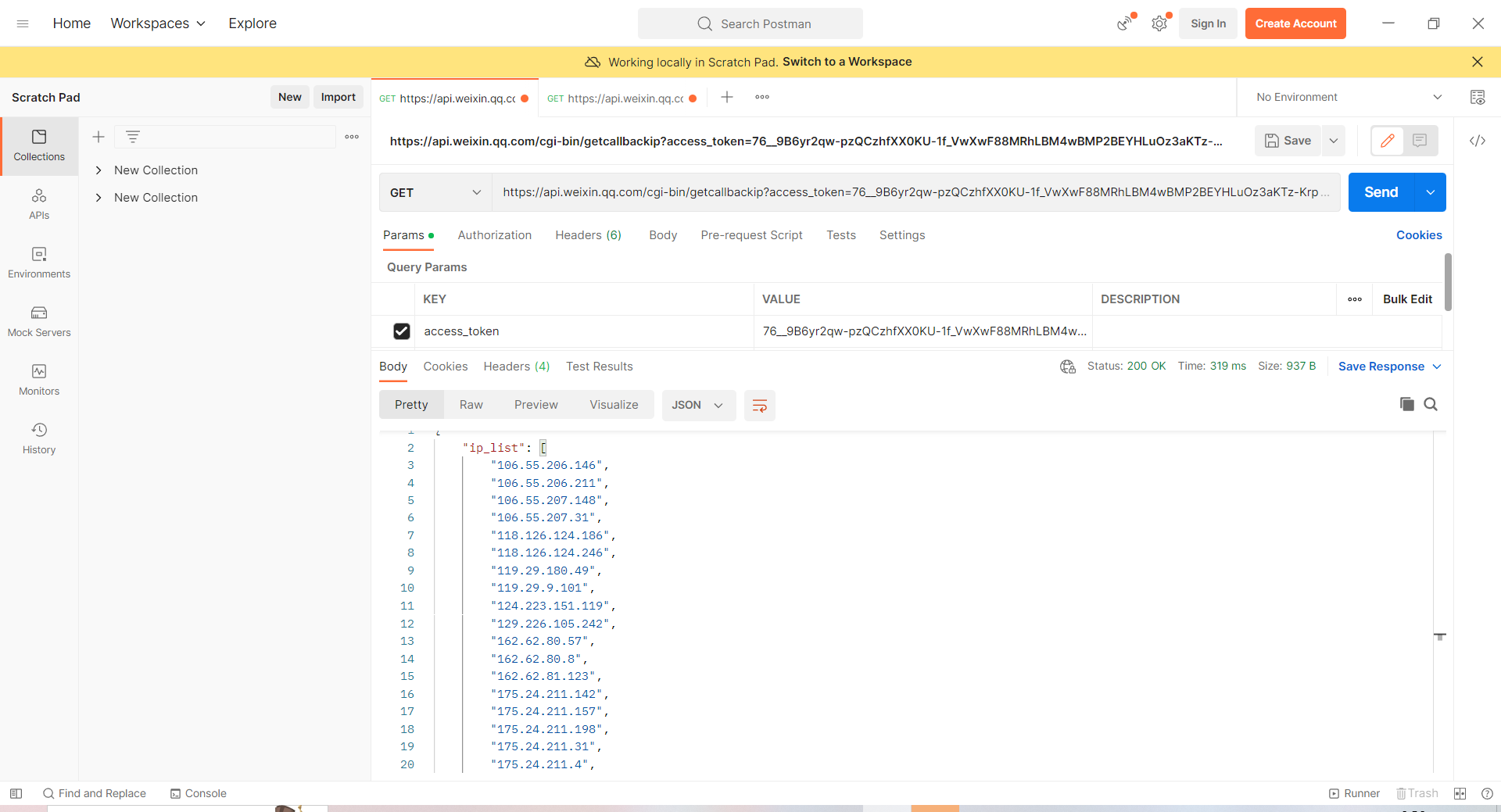Click Bulk Edit

[1407, 299]
